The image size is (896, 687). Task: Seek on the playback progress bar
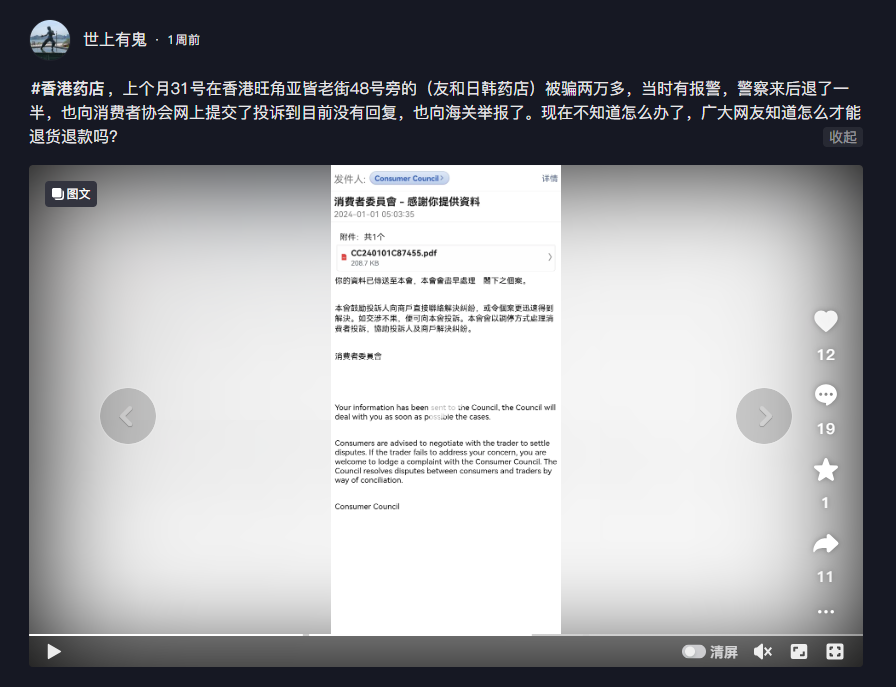[x=445, y=634]
